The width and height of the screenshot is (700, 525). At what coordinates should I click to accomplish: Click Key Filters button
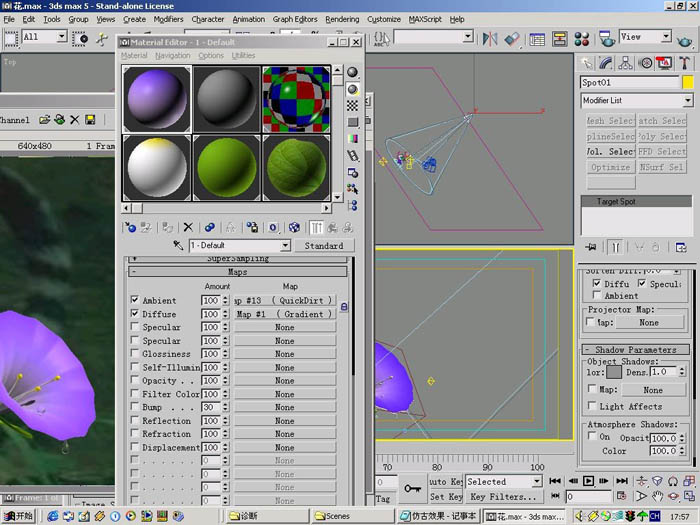[x=503, y=496]
